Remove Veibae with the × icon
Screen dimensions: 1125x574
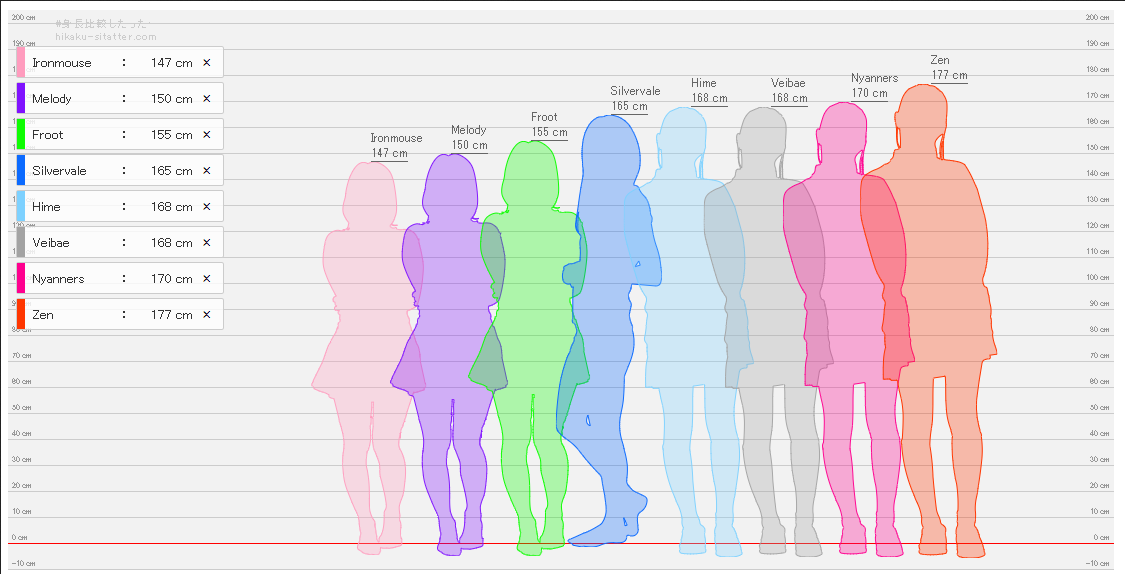coord(207,243)
